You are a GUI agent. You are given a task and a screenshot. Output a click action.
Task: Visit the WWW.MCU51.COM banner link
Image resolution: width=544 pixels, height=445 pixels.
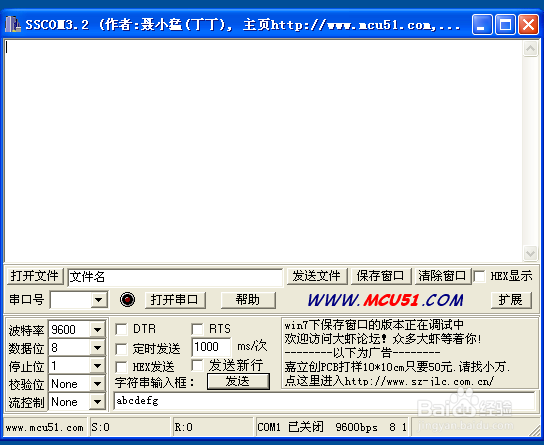click(385, 300)
